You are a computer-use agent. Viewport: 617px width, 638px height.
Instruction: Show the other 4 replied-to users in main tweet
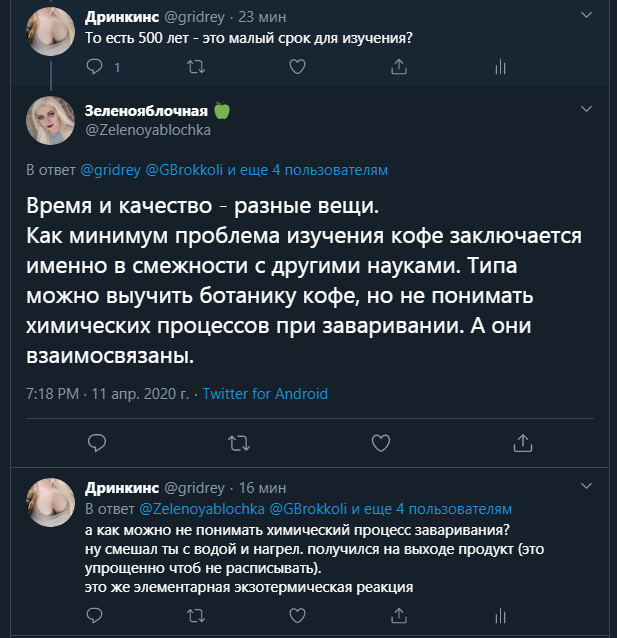[321, 171]
